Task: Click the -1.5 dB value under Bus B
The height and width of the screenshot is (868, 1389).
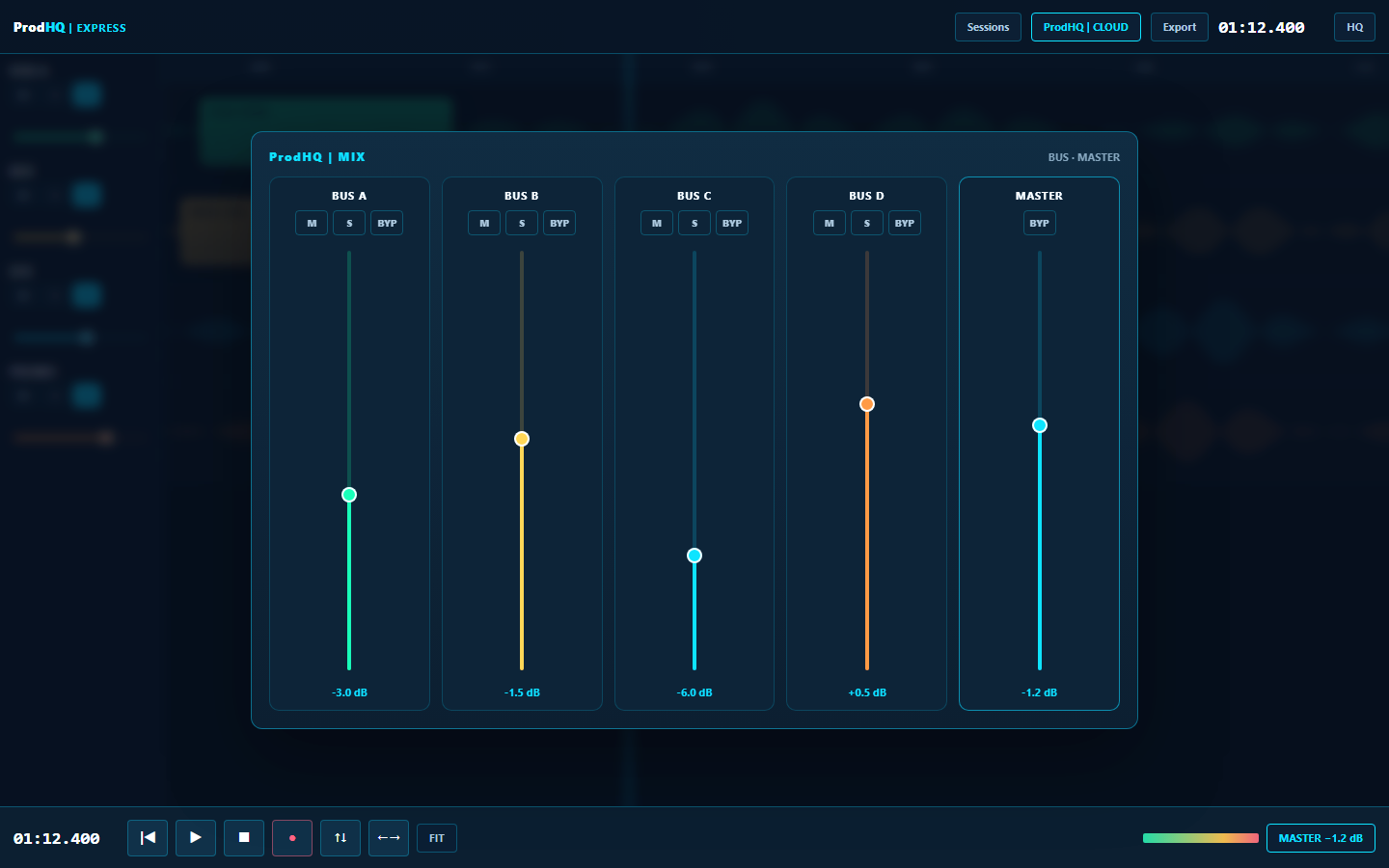Action: tap(522, 692)
